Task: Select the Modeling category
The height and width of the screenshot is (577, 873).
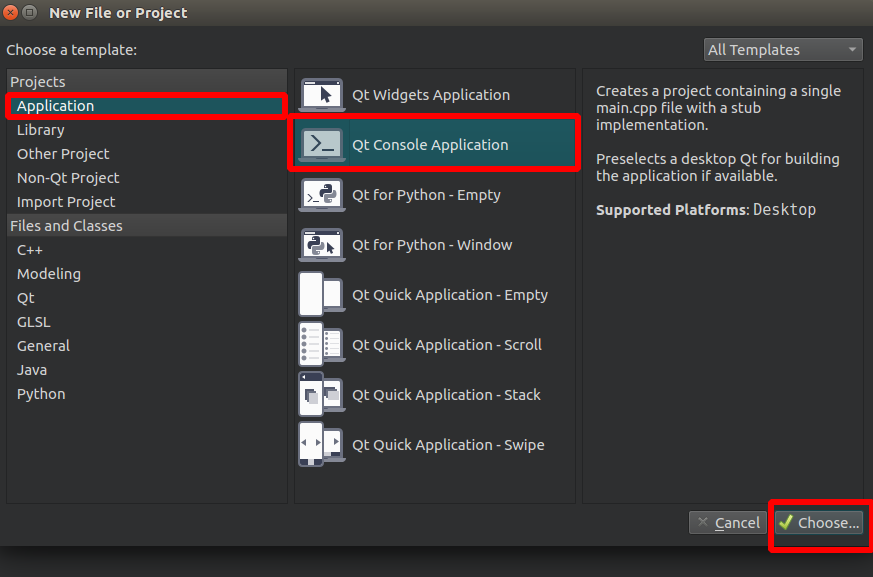Action: coord(49,274)
